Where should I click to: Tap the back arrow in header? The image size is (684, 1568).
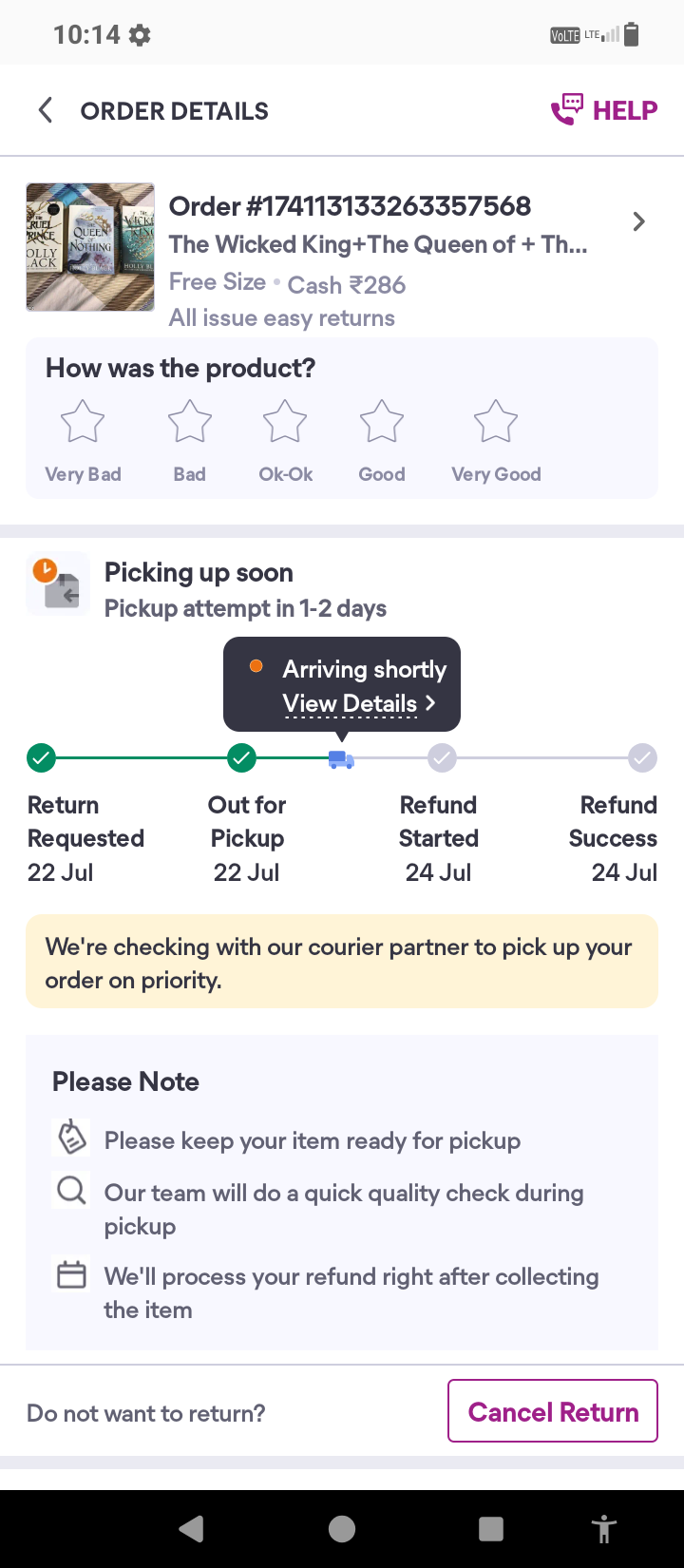pos(45,110)
